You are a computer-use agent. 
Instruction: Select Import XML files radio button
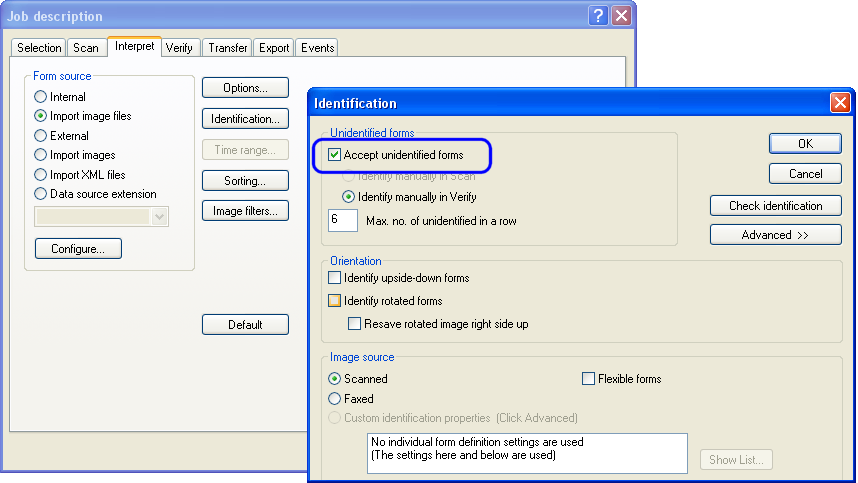coord(41,175)
